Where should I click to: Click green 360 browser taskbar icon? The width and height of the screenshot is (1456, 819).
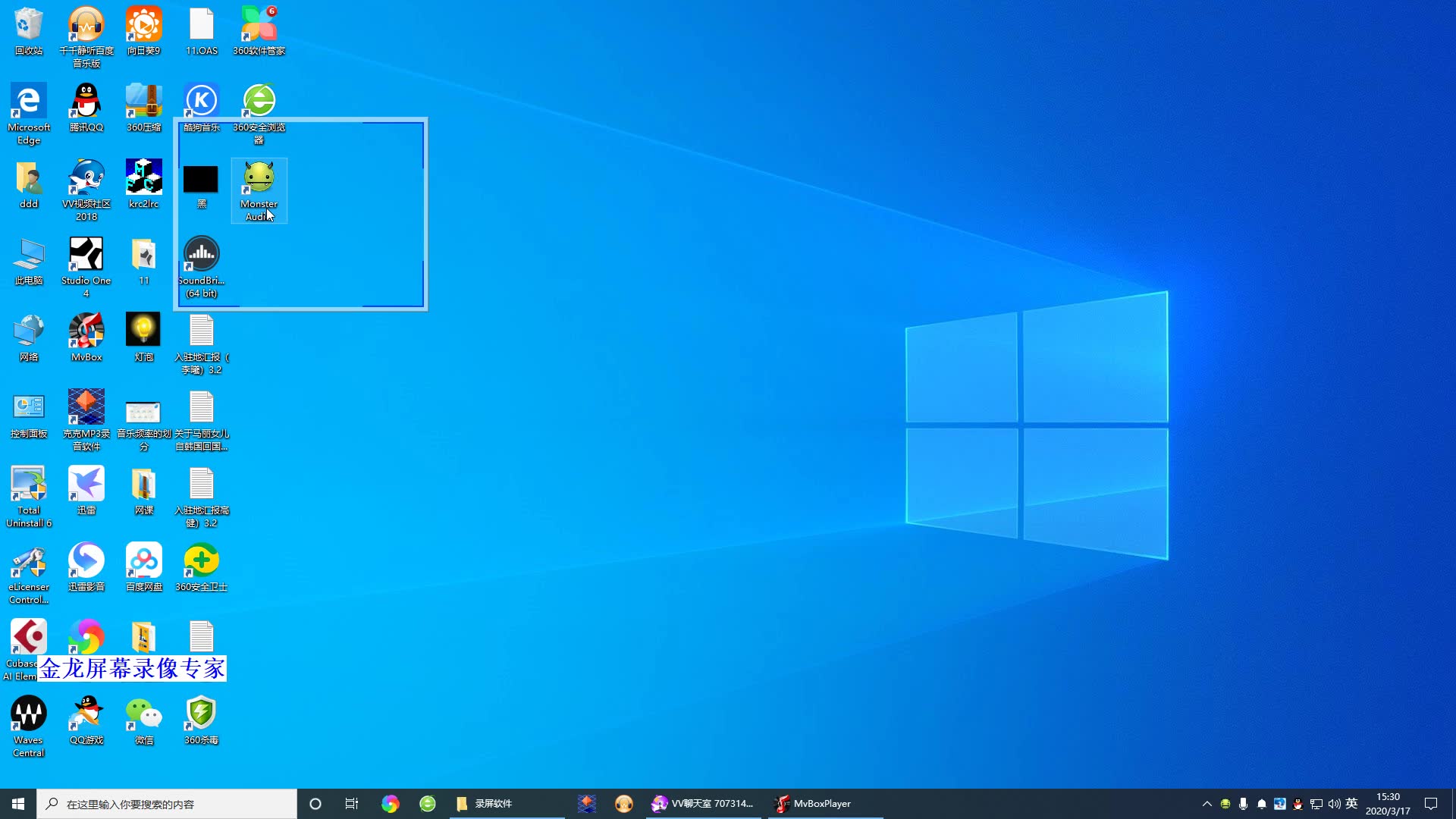428,804
